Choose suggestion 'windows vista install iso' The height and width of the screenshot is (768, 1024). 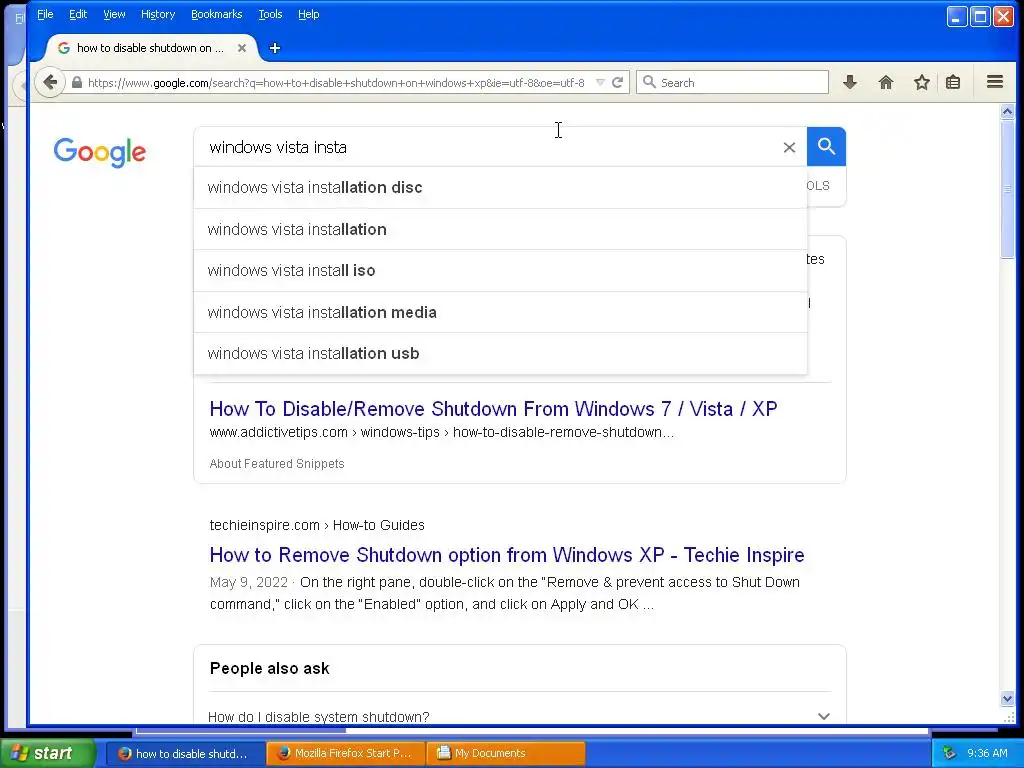[x=500, y=270]
